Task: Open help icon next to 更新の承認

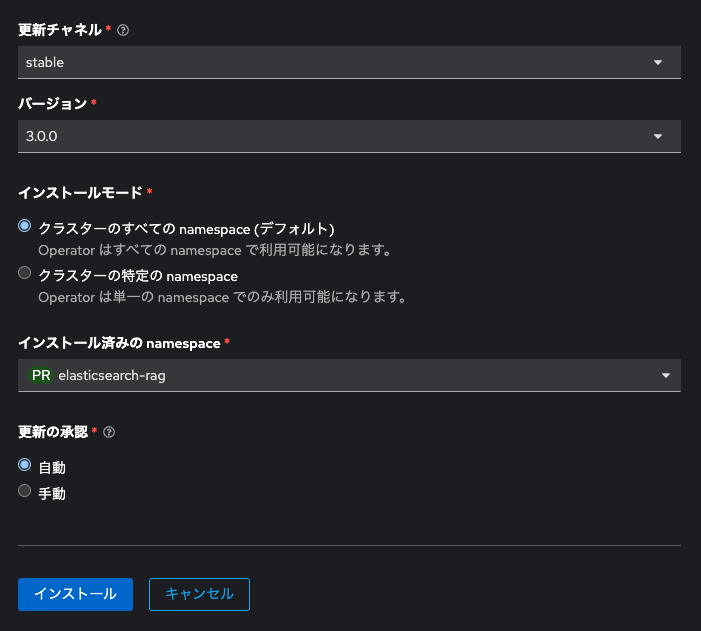Action: click(109, 432)
